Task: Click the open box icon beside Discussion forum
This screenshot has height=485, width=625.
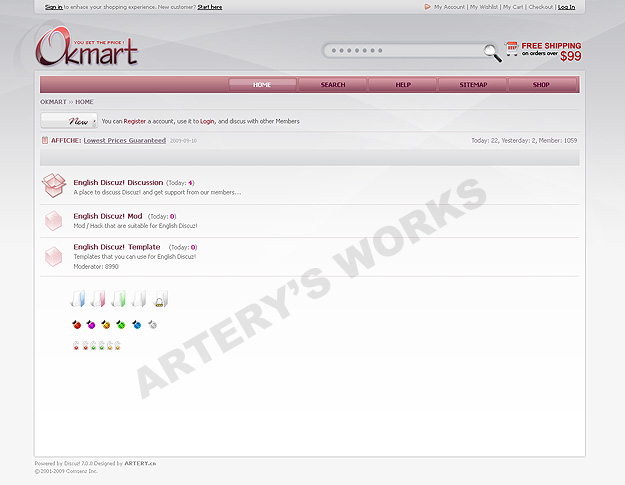Action: pyautogui.click(x=53, y=185)
